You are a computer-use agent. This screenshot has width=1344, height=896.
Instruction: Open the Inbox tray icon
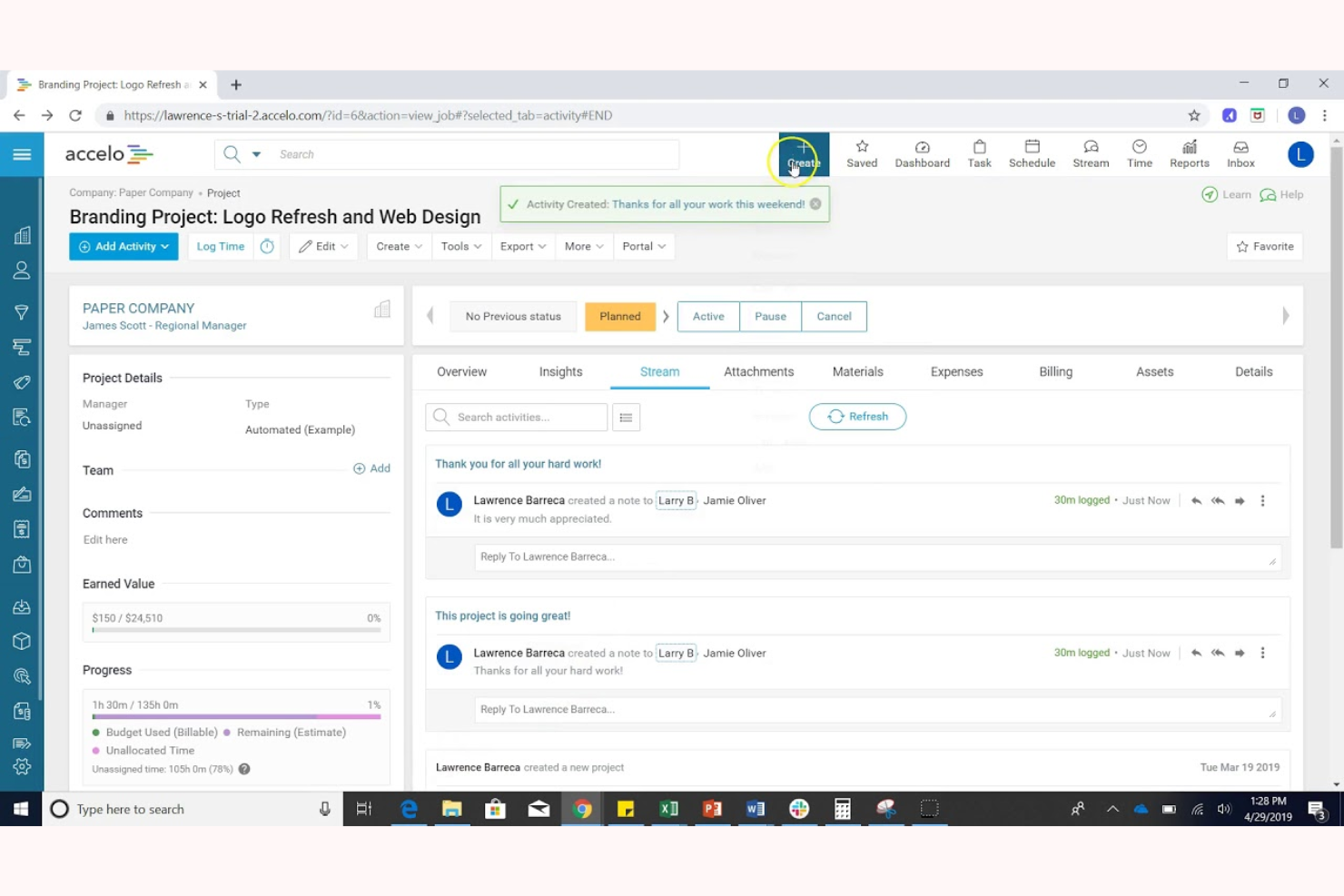[x=1240, y=154]
